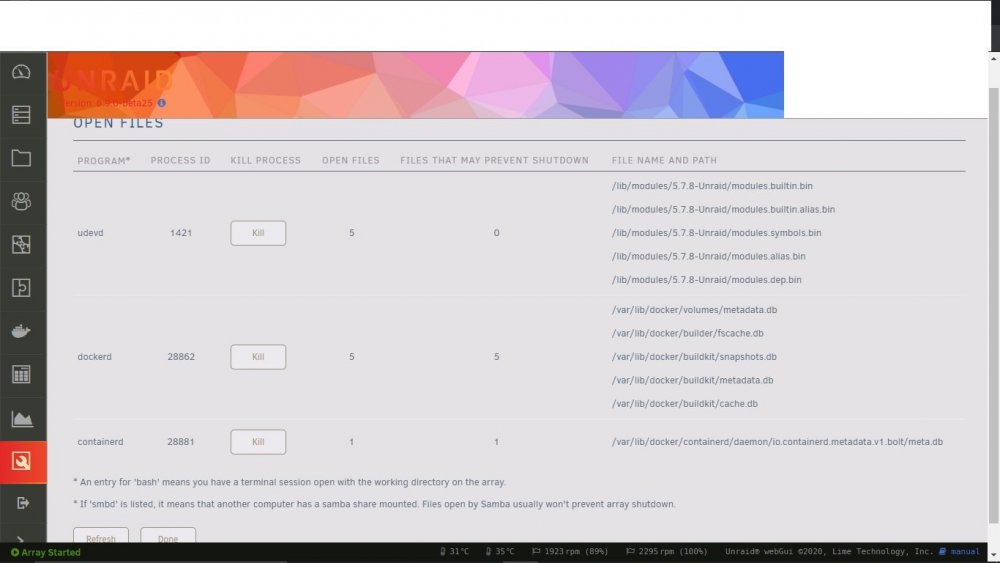Click FILES THAT MAY PREVENT SHUTDOWN header
This screenshot has height=563, width=1000.
pos(494,161)
